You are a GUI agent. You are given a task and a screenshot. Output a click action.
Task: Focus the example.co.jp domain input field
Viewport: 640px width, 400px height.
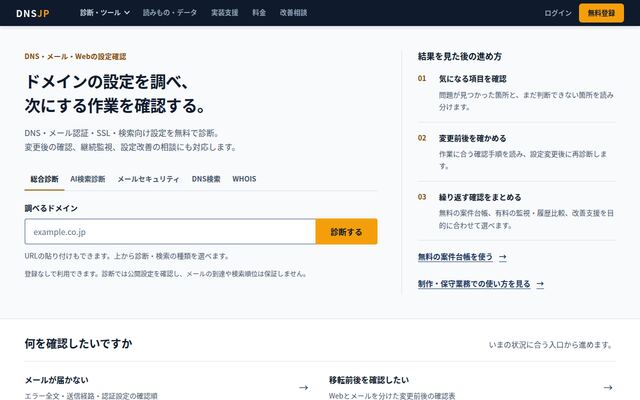[170, 232]
